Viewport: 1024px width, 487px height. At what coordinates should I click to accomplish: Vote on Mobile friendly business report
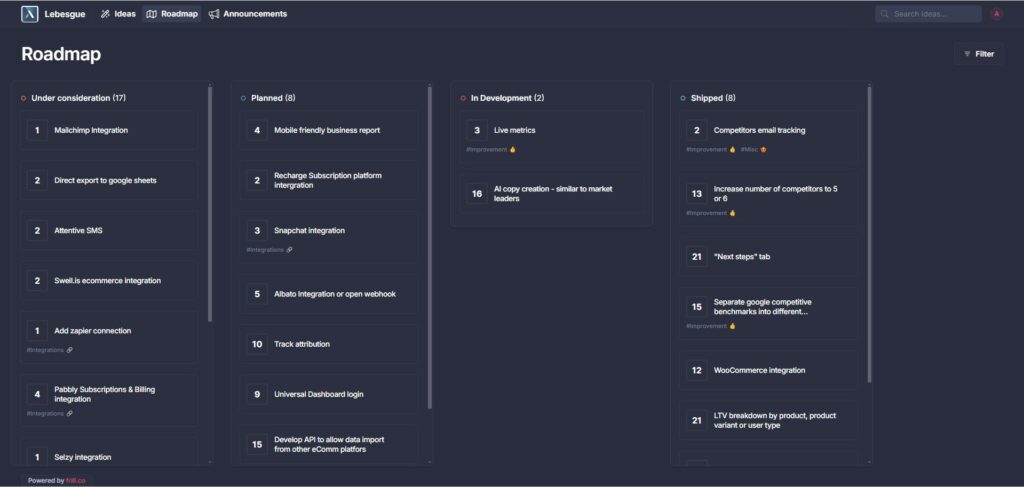coord(257,130)
